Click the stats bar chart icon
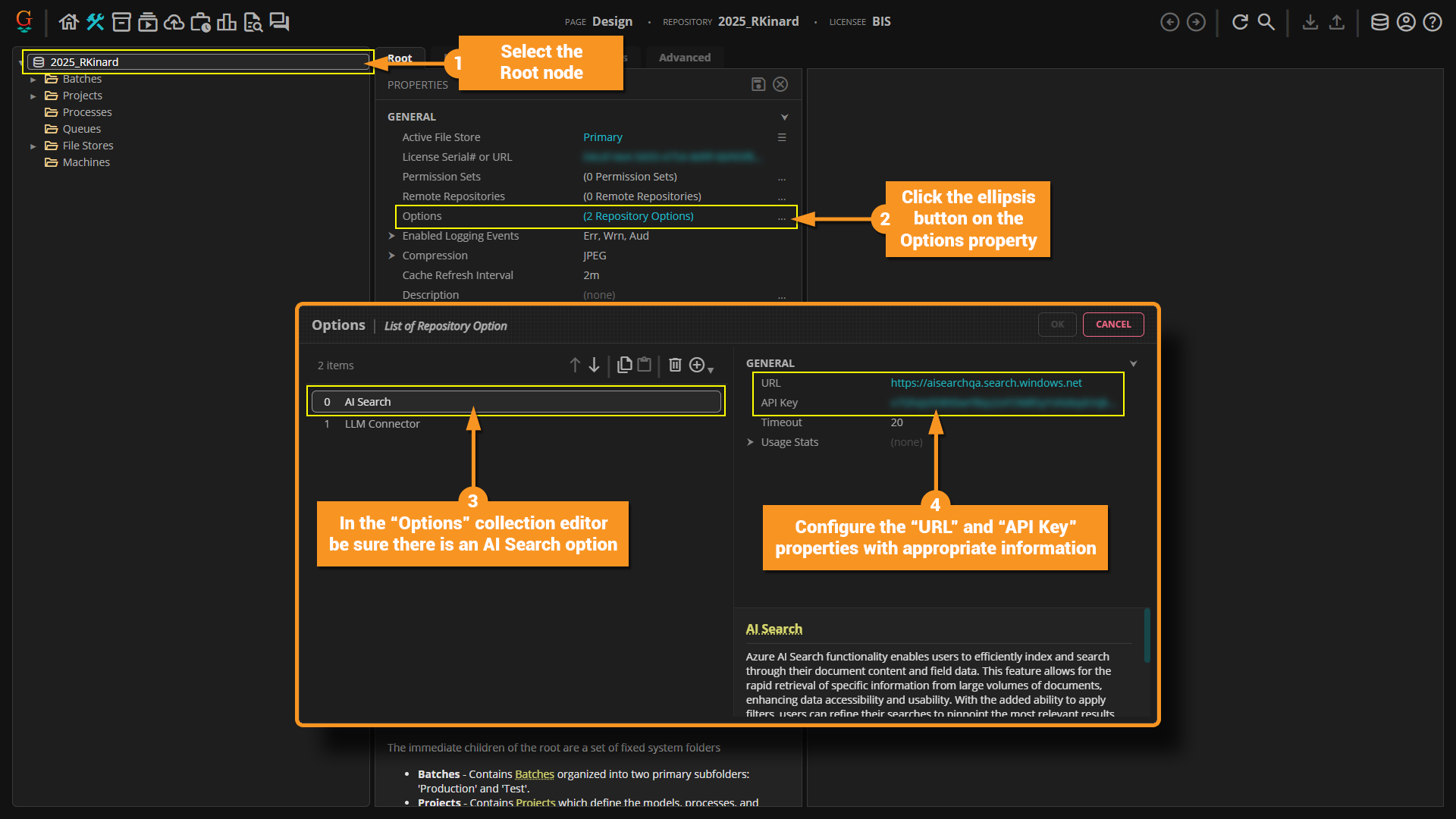1456x819 pixels. pos(226,22)
